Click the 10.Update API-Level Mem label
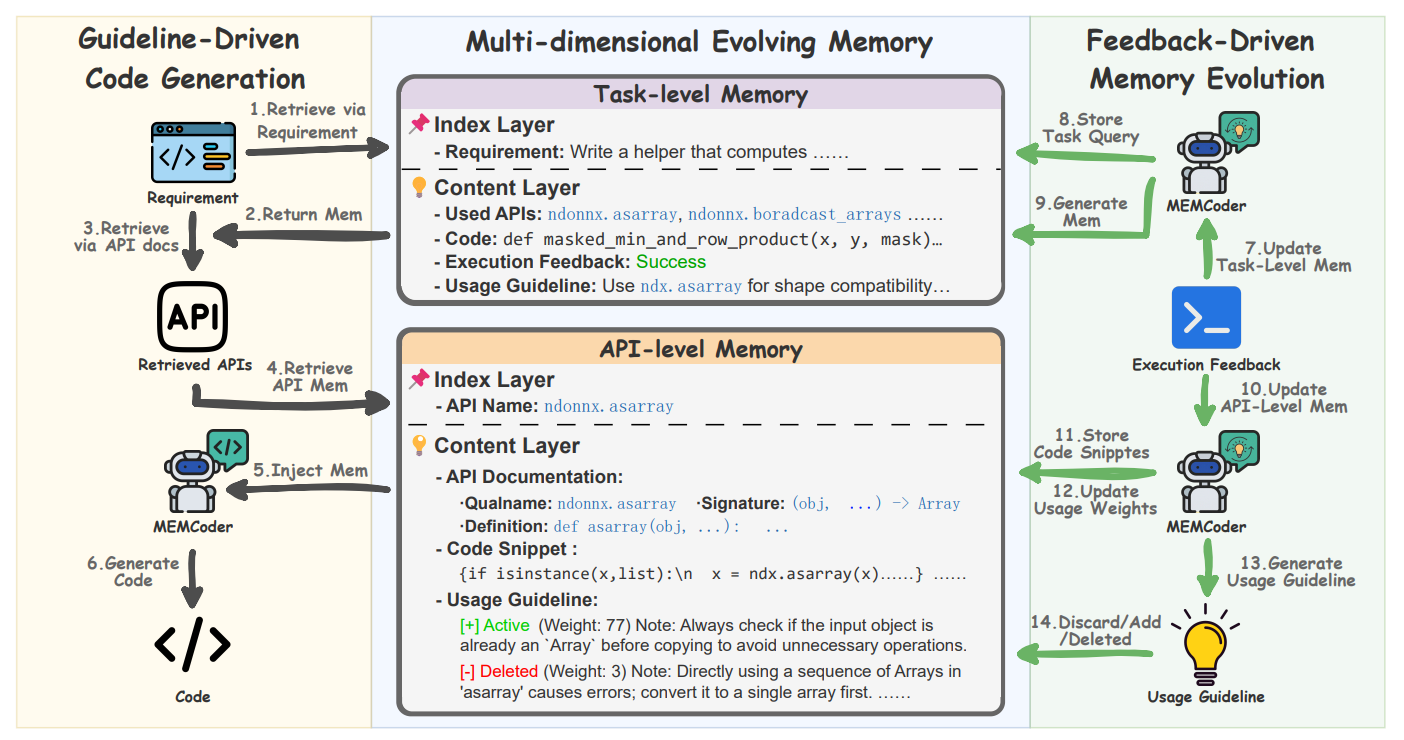Viewport: 1404px width, 740px height. pos(1283,397)
